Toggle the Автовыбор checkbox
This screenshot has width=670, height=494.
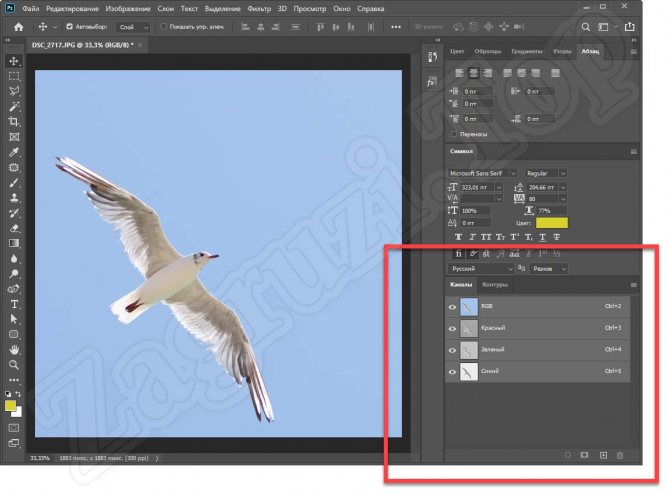(70, 26)
